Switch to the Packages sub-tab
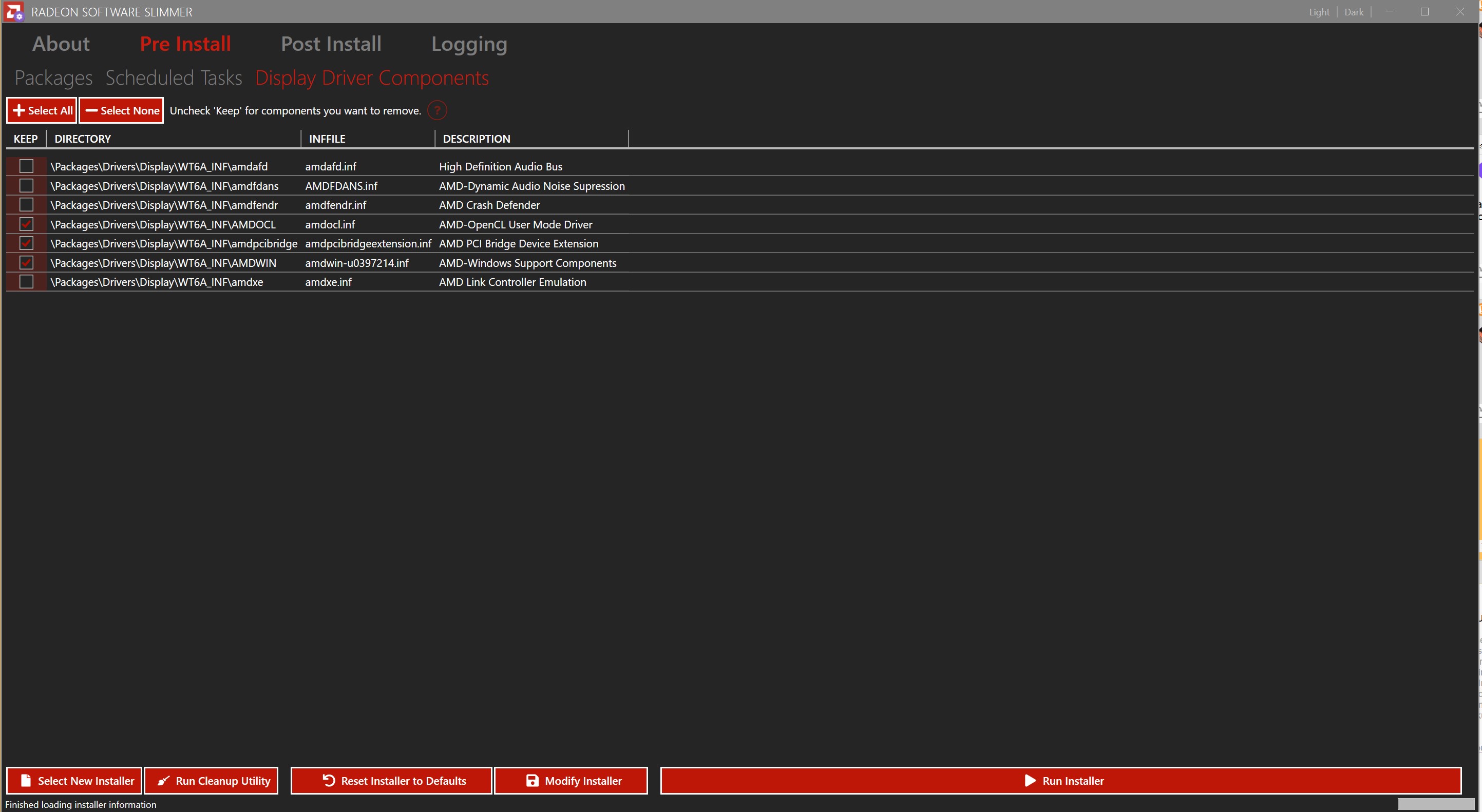Viewport: 1482px width, 812px height. coord(53,78)
